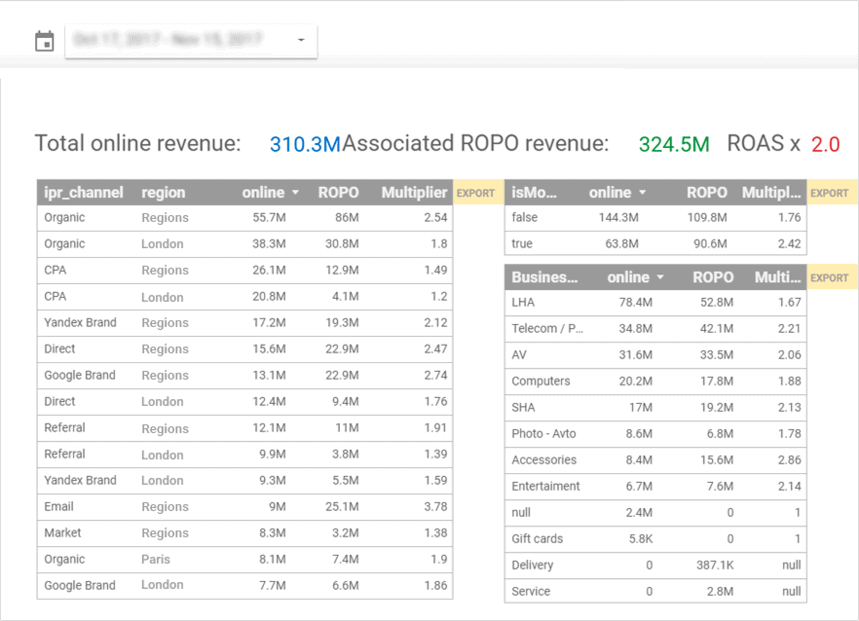
Task: Select the Gift cards row
Action: [655, 539]
